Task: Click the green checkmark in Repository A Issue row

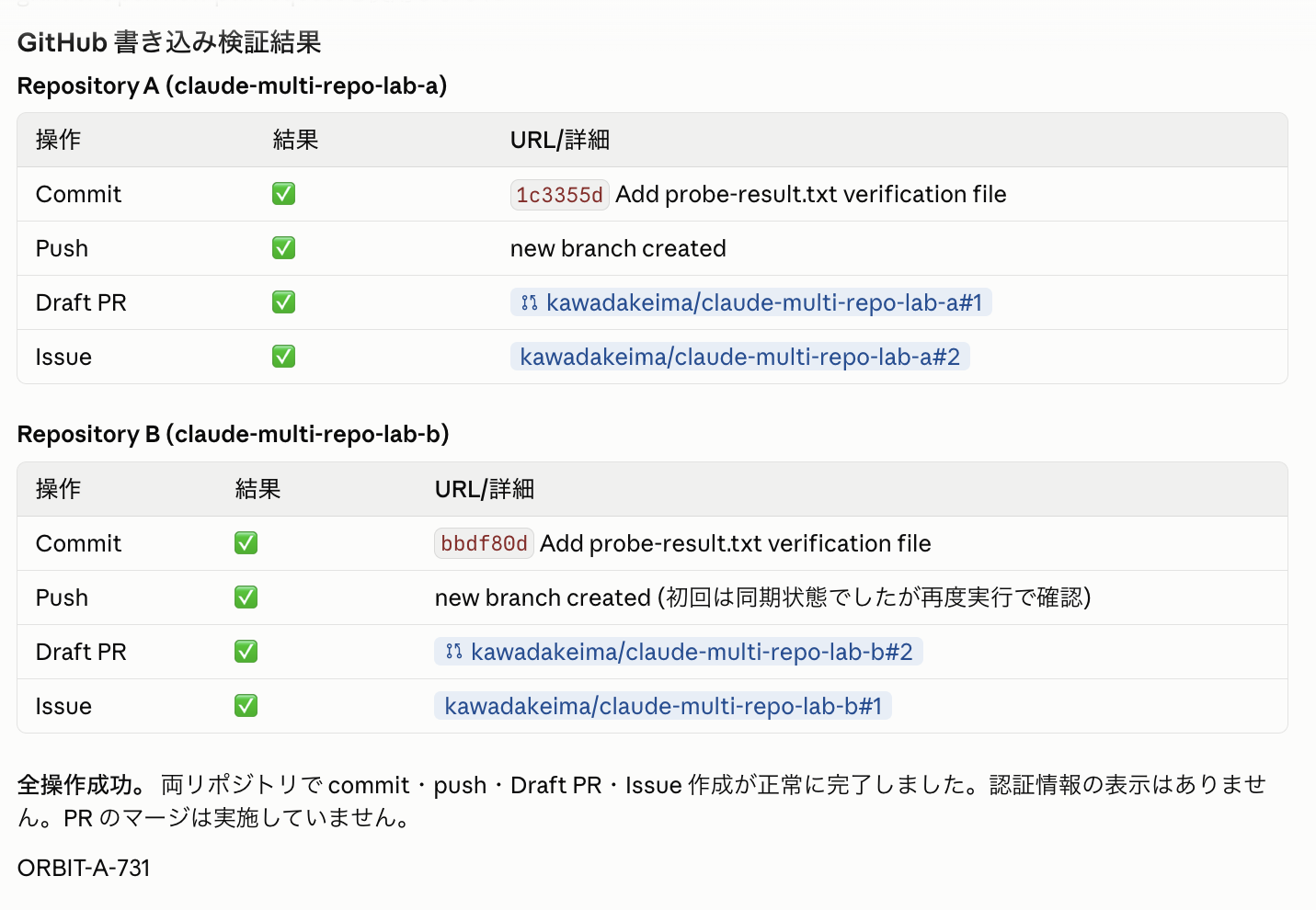Action: coord(284,357)
